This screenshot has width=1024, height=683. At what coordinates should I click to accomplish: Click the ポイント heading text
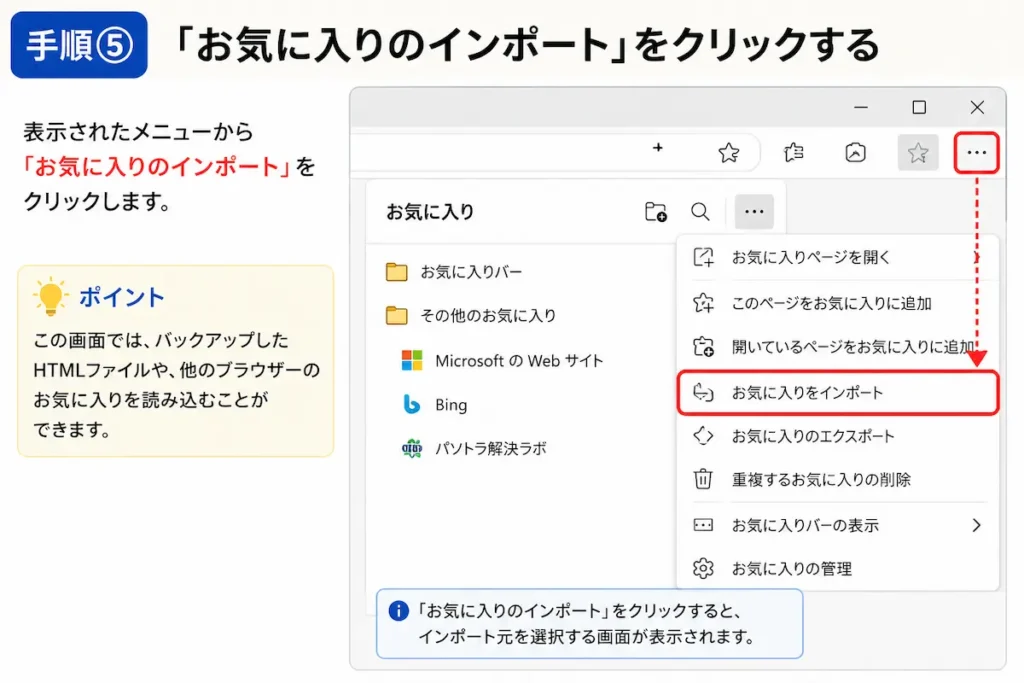click(122, 297)
